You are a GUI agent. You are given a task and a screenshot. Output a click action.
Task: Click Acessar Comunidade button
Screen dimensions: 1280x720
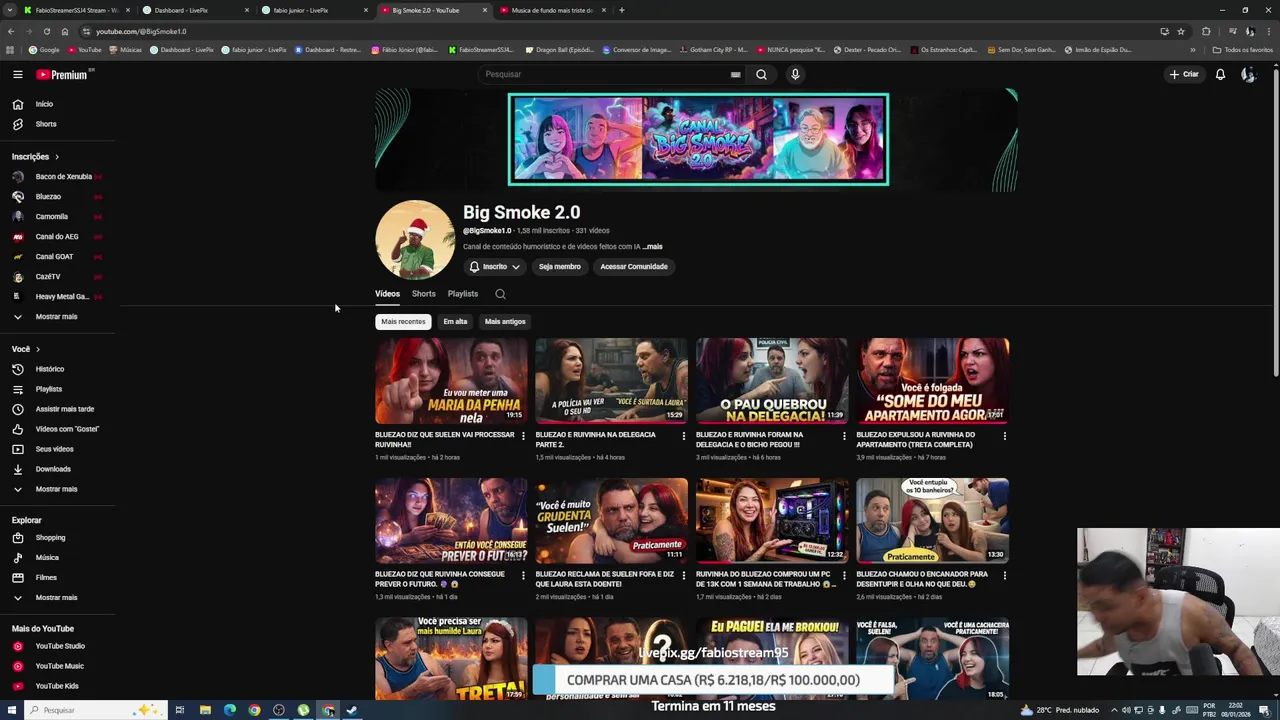click(x=634, y=267)
